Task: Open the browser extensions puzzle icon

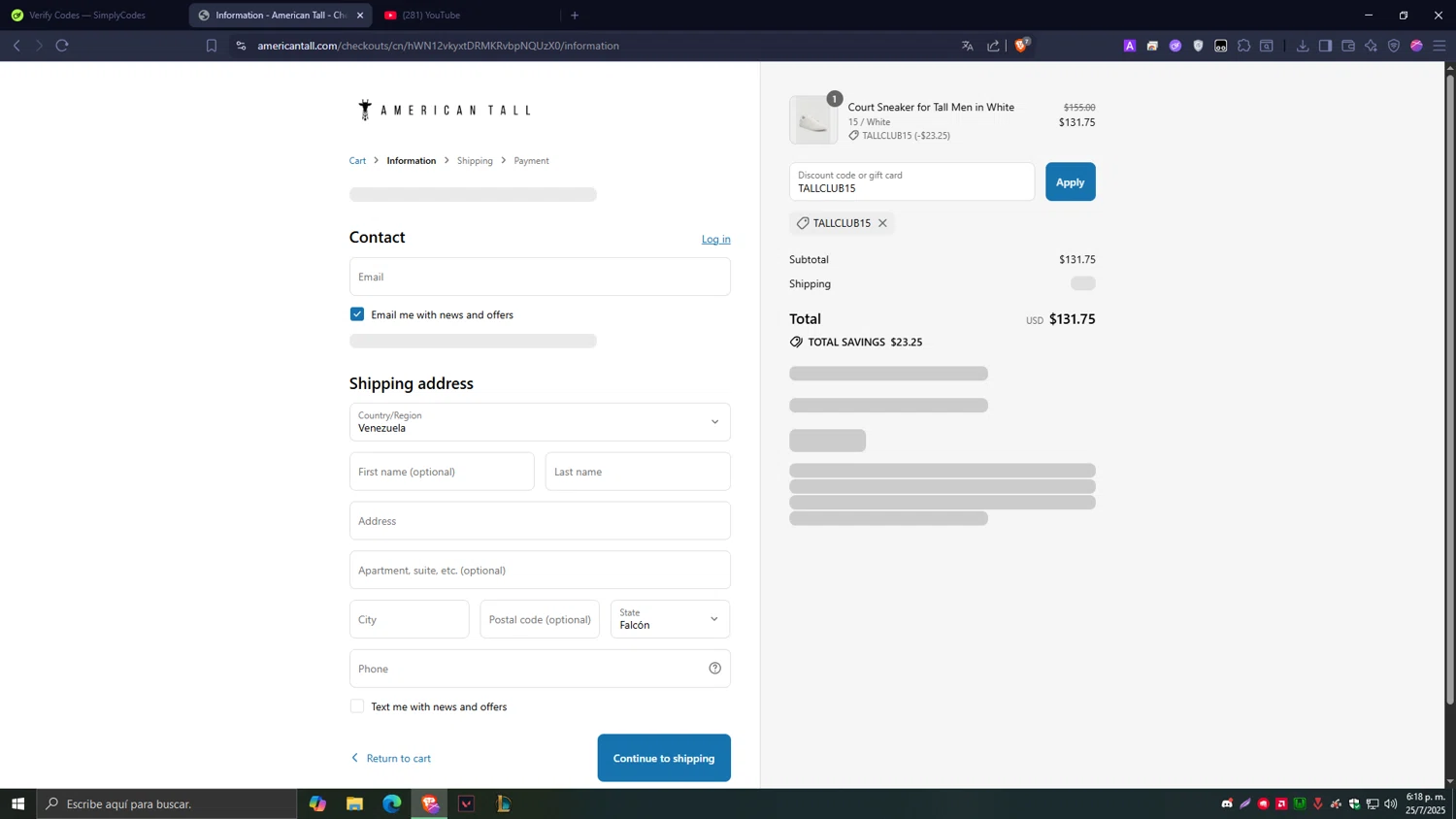Action: click(x=1243, y=46)
